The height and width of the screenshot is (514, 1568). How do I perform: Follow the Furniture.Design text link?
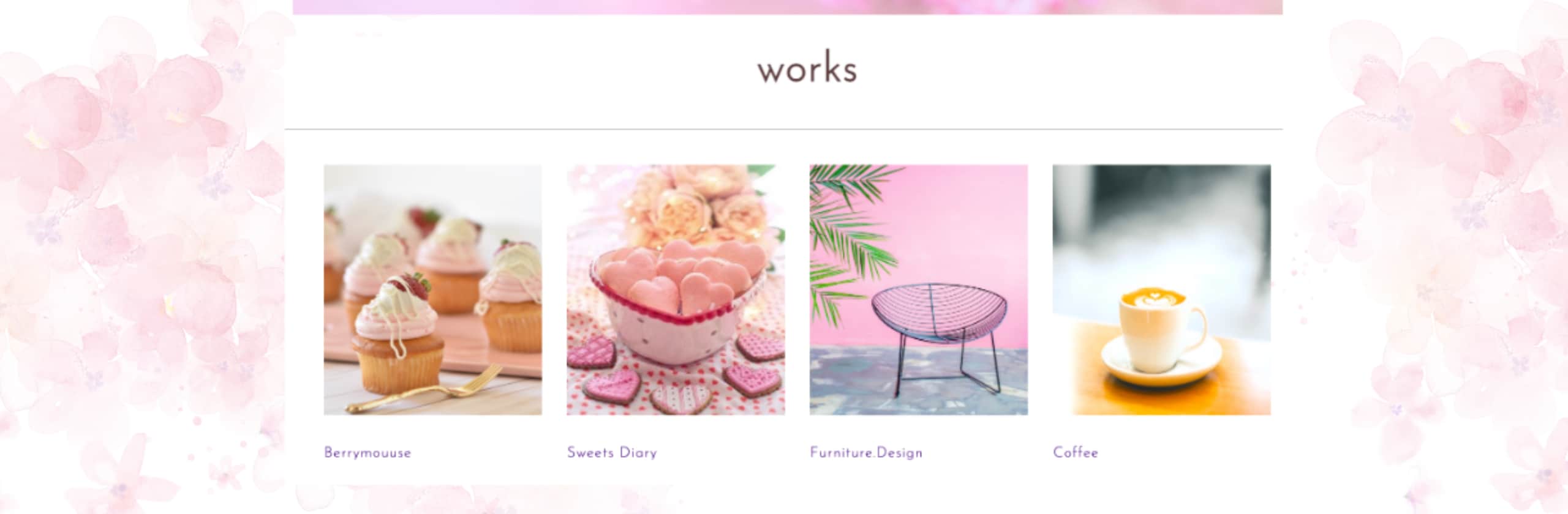coord(866,453)
